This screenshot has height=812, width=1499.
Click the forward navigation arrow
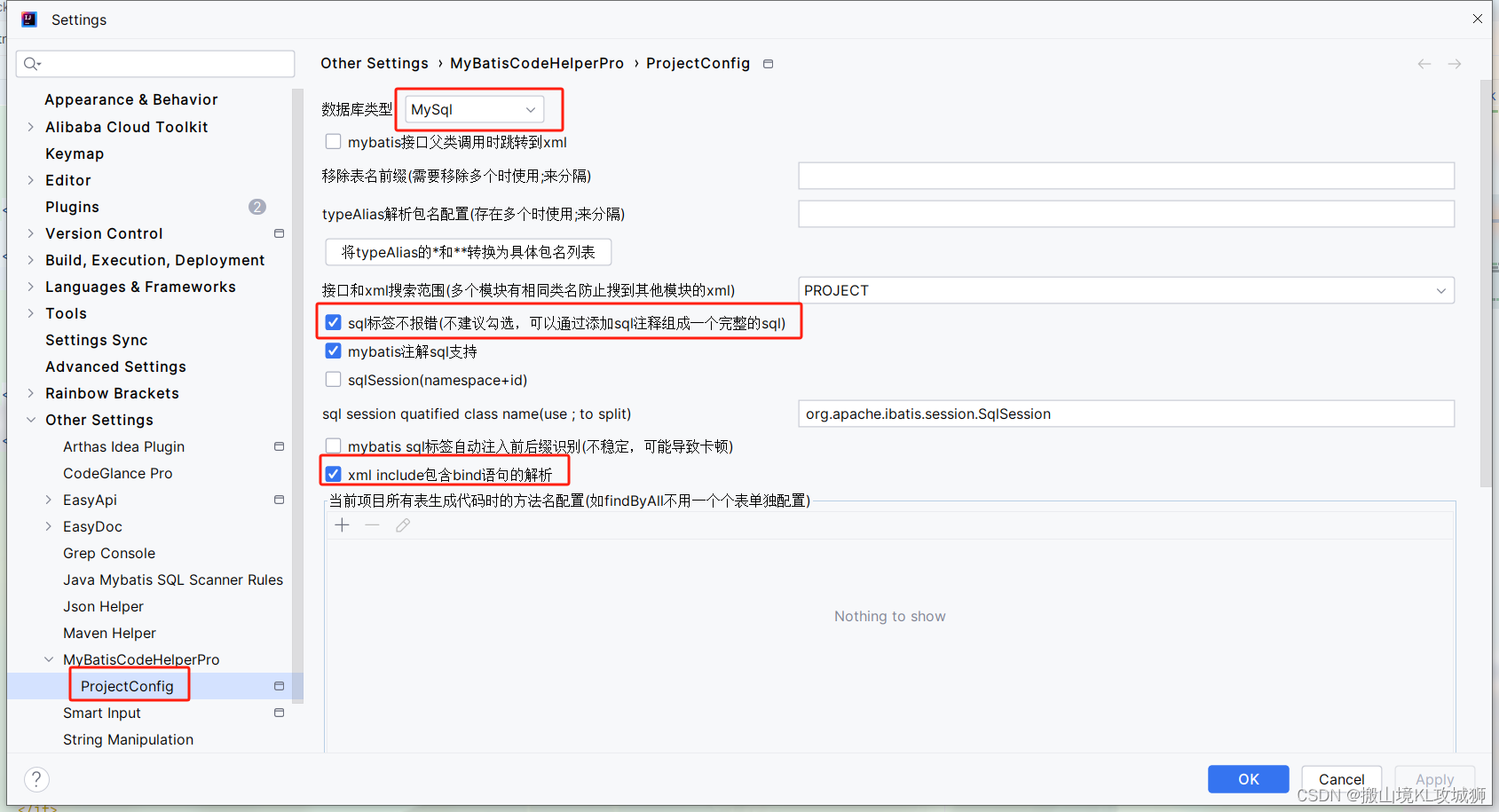(x=1455, y=64)
